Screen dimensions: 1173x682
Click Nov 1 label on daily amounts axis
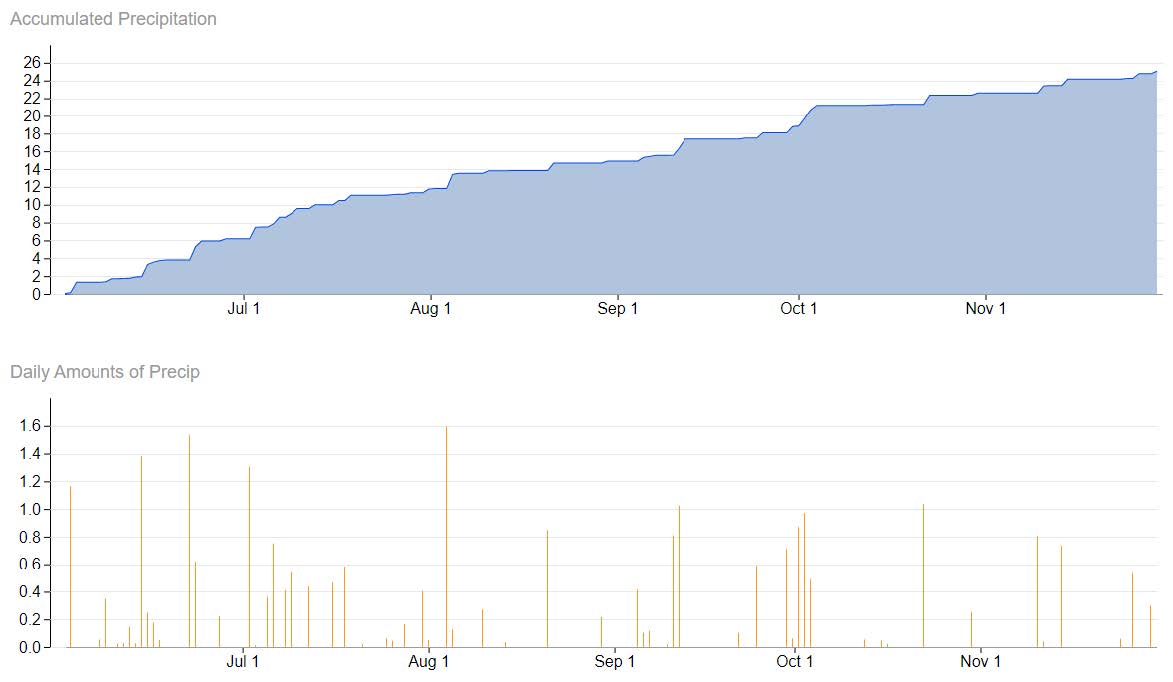980,662
